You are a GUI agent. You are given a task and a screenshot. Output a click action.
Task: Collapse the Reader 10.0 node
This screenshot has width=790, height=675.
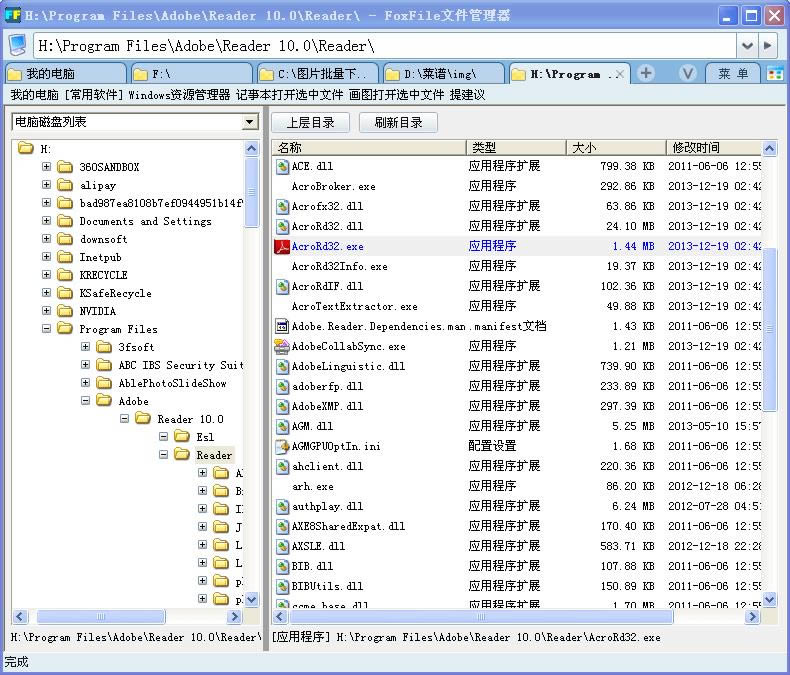tap(124, 419)
